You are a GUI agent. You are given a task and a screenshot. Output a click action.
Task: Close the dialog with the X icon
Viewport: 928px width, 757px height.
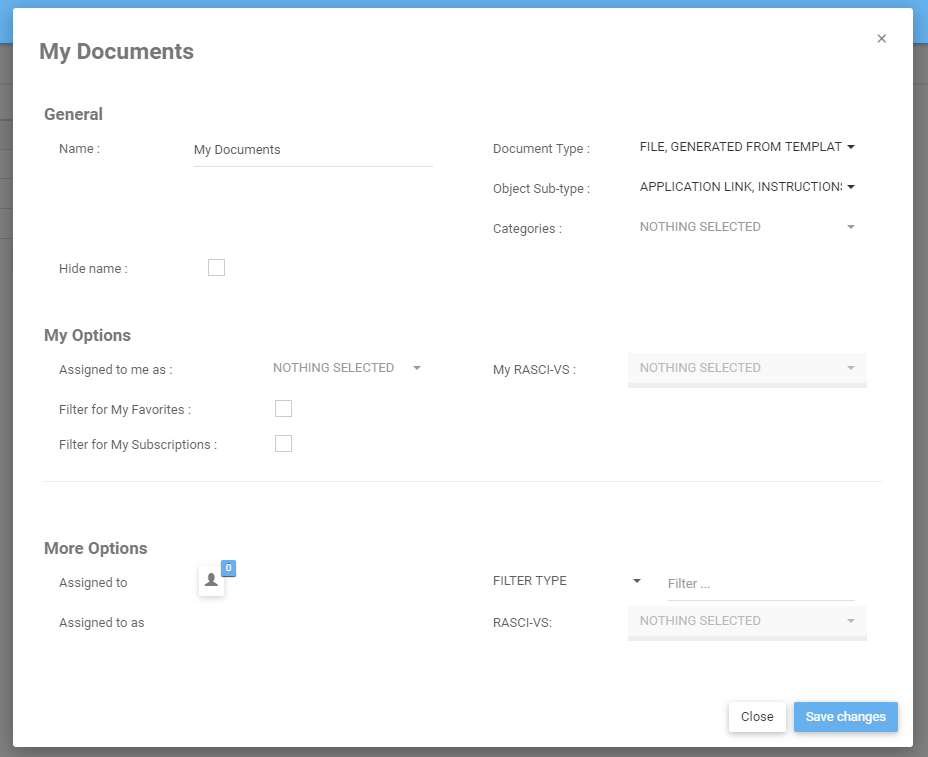tap(881, 39)
